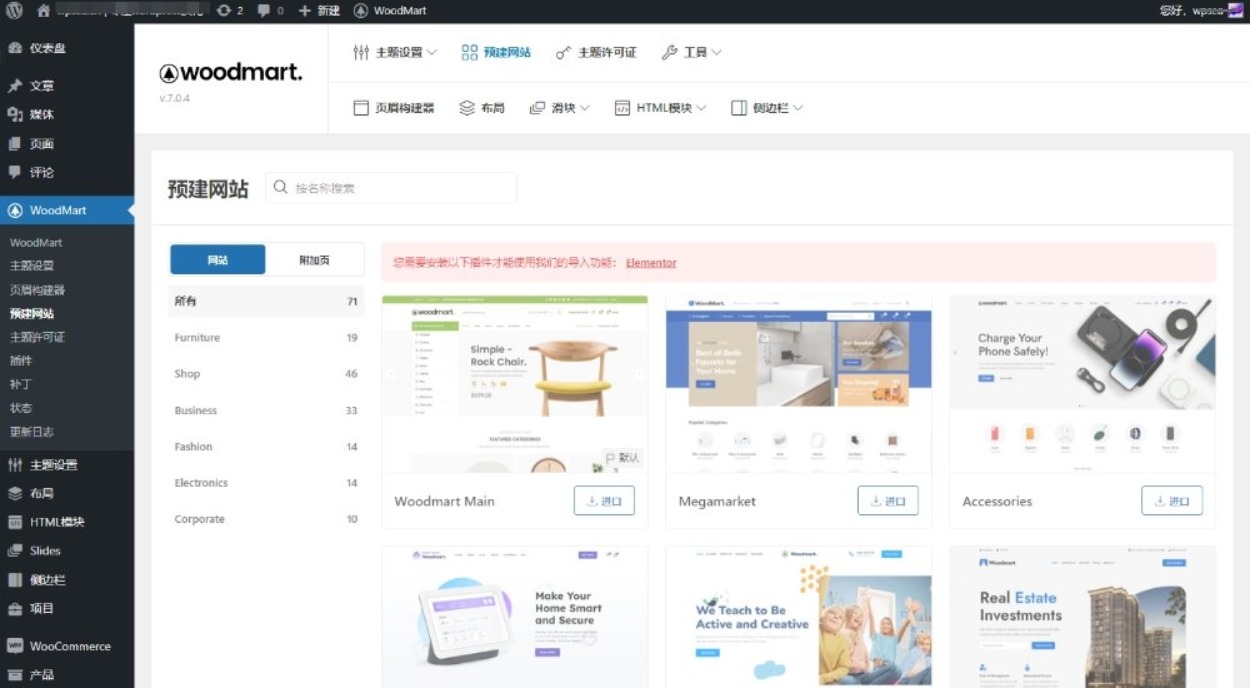Open WoodMart submenu entry in sidebar
Viewport: 1250px width, 688px height.
[x=36, y=243]
